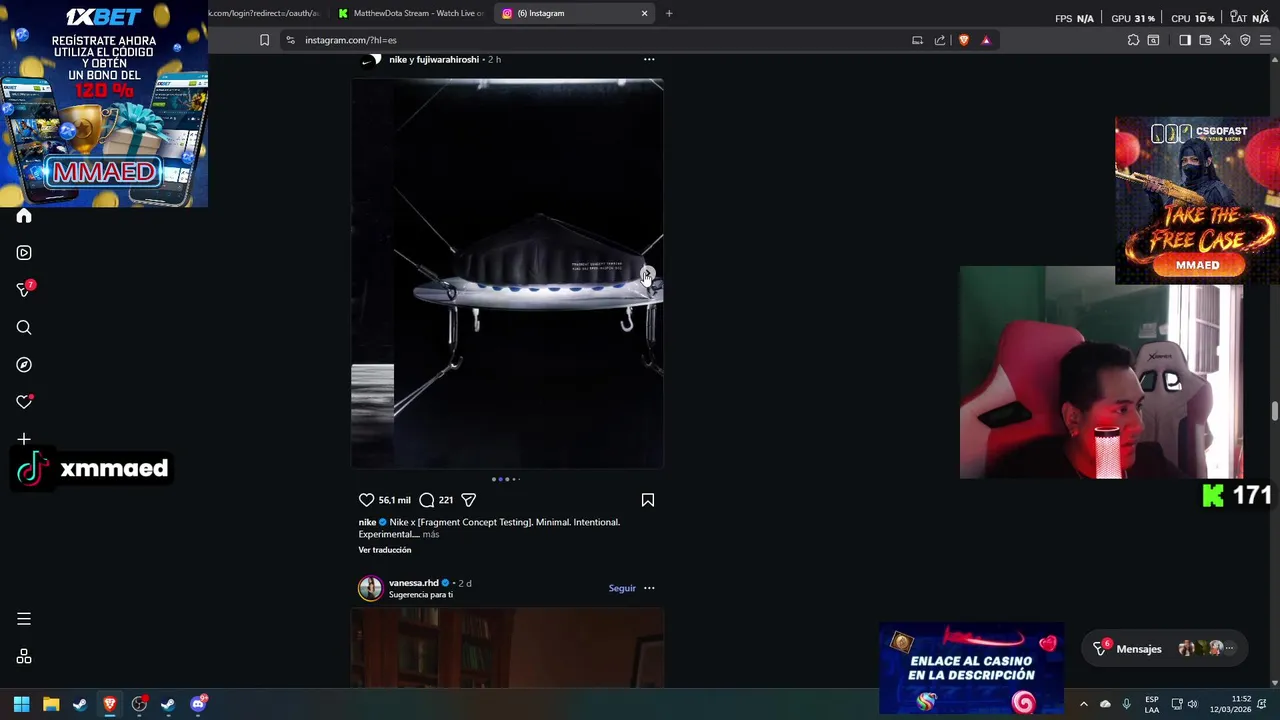Share this page via address bar icon
1280x720 pixels.
coord(940,40)
